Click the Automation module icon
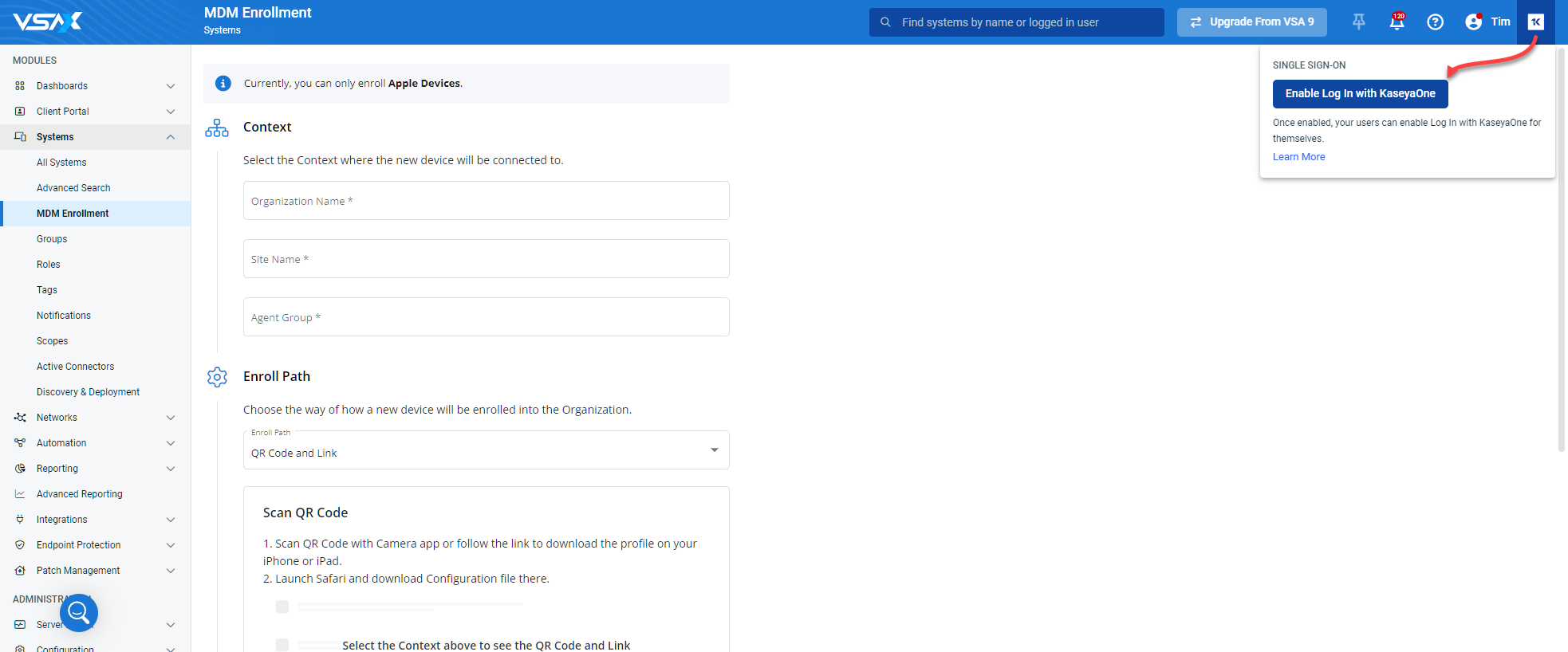This screenshot has width=1568, height=652. [x=20, y=443]
